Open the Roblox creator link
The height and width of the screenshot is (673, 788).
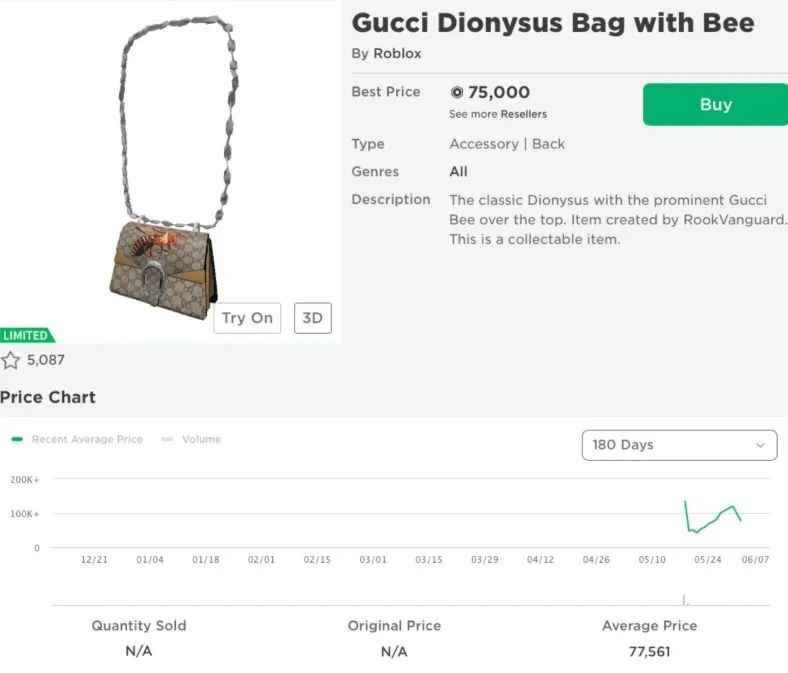pyautogui.click(x=397, y=53)
